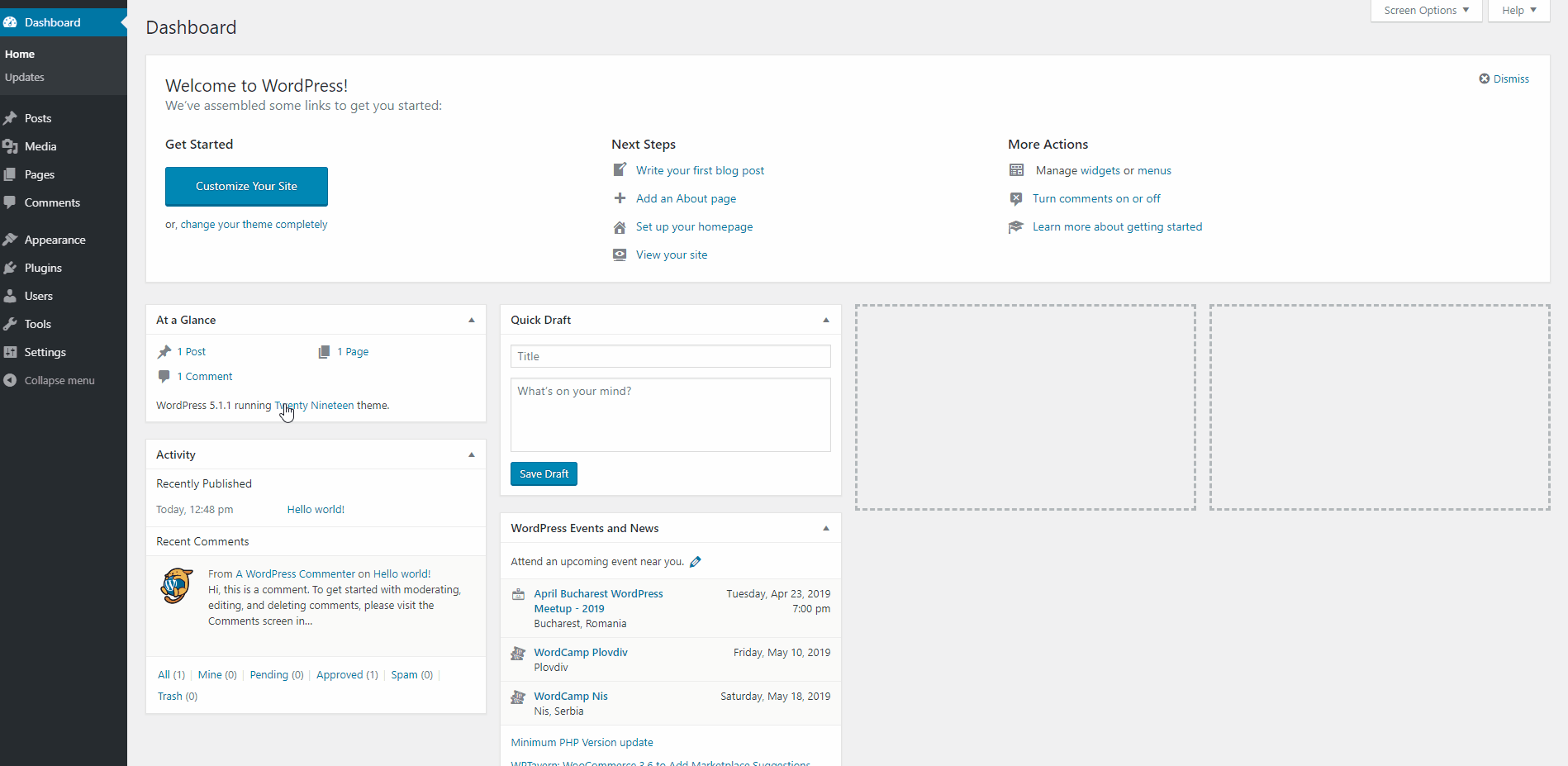Screen dimensions: 1568x766
Task: Click the Media icon in sidebar
Action: point(10,146)
